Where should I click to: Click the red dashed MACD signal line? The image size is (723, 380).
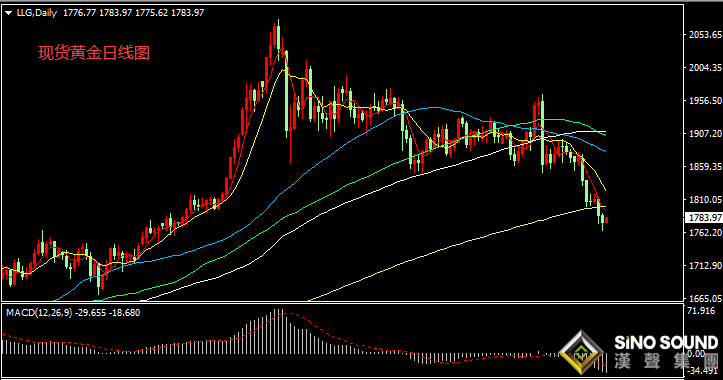pyautogui.click(x=323, y=331)
